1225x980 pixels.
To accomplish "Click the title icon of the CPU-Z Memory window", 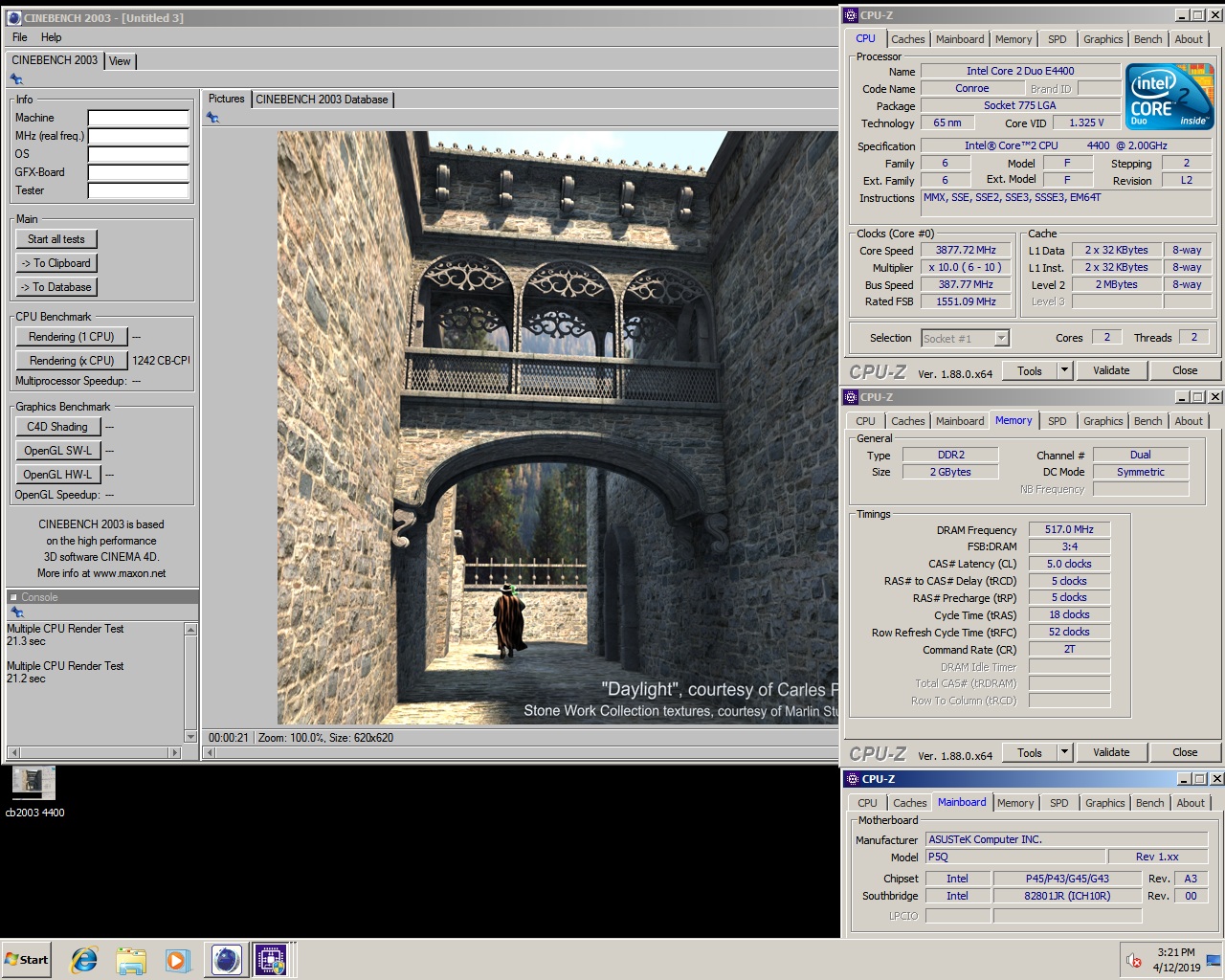I will pos(851,397).
